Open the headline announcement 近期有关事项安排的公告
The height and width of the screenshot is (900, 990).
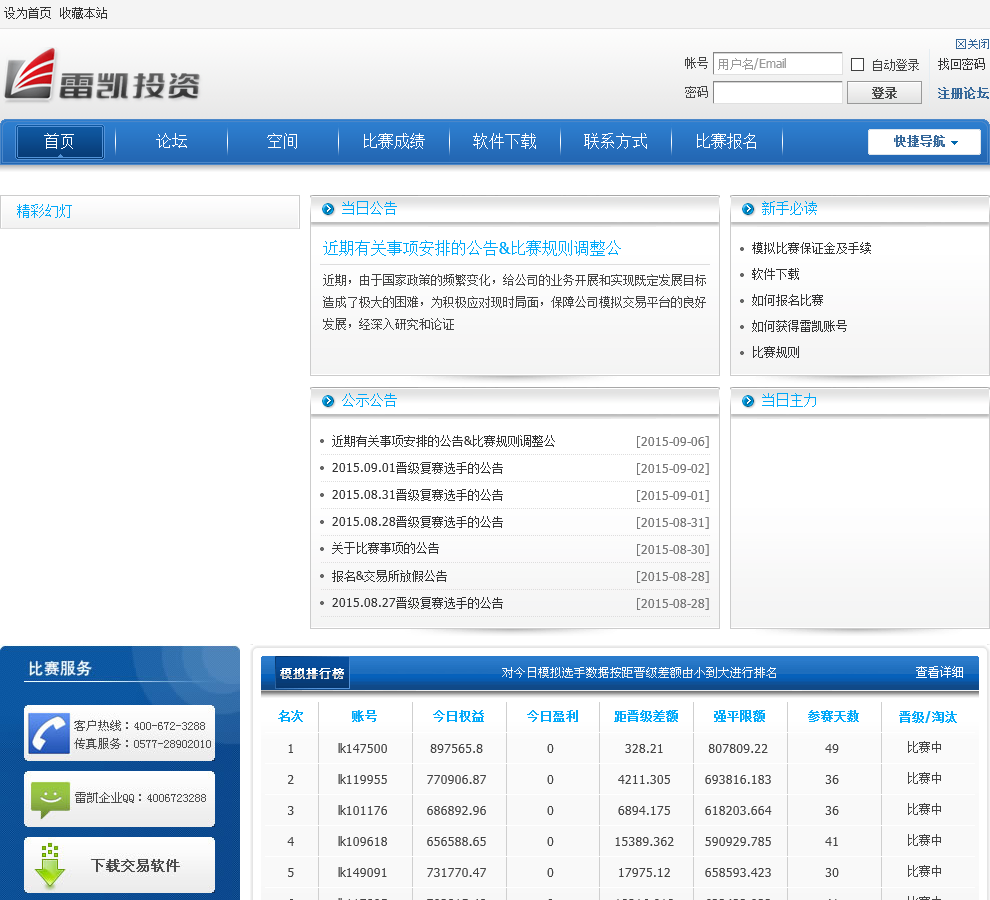(472, 248)
